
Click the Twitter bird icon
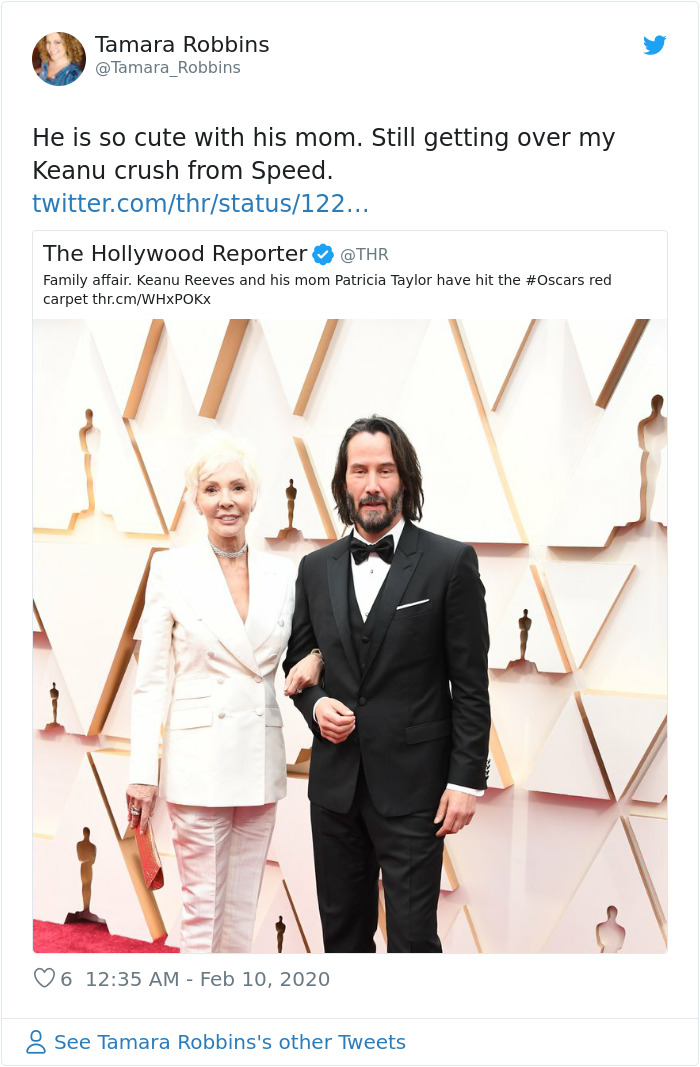click(x=655, y=45)
